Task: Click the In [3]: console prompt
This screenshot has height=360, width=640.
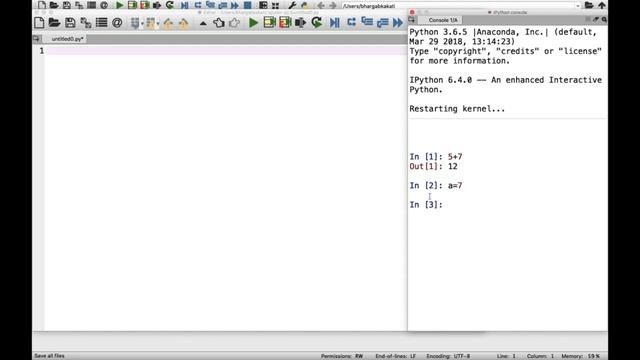Action: click(x=426, y=205)
